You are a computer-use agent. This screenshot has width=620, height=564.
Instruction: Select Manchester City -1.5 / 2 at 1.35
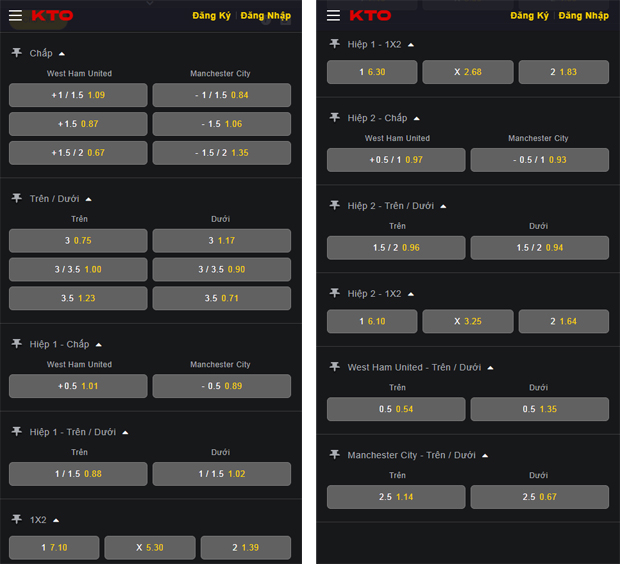221,153
